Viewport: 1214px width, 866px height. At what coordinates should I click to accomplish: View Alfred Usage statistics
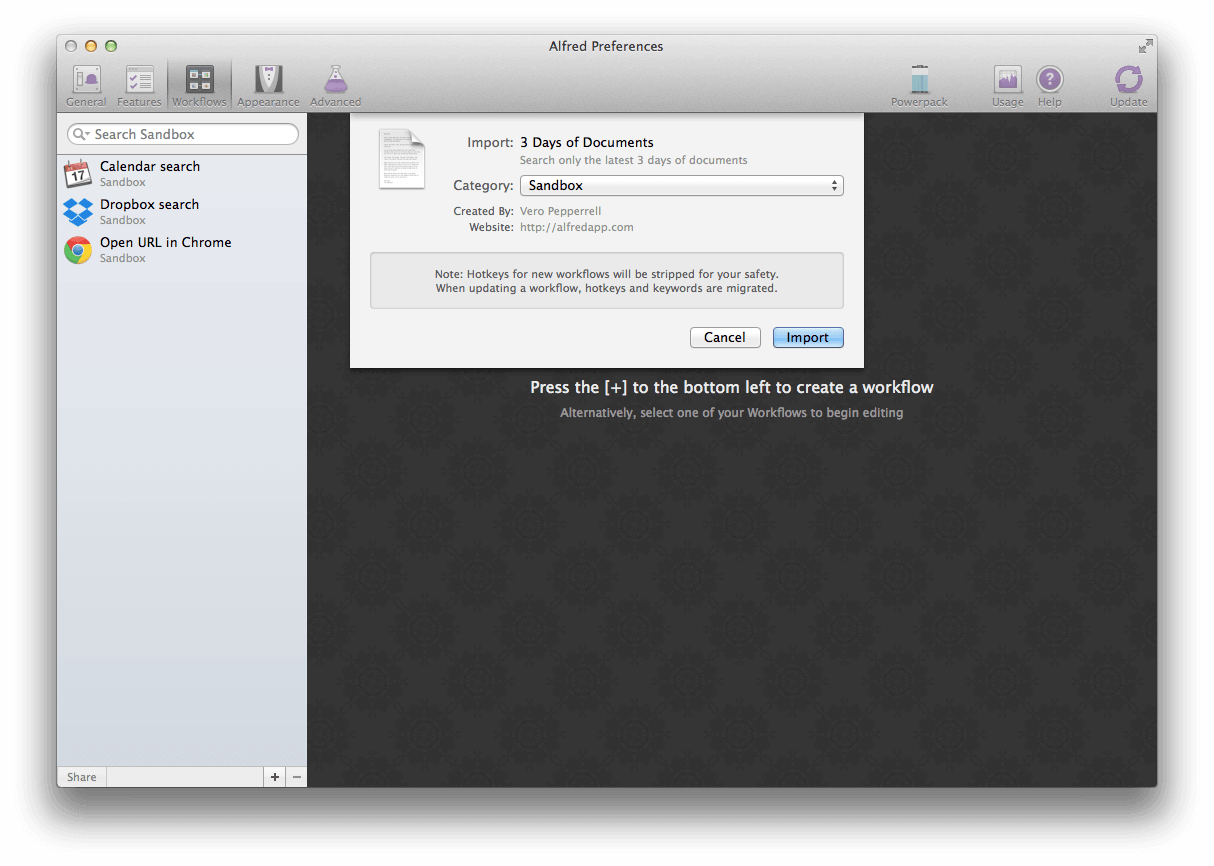(1006, 84)
